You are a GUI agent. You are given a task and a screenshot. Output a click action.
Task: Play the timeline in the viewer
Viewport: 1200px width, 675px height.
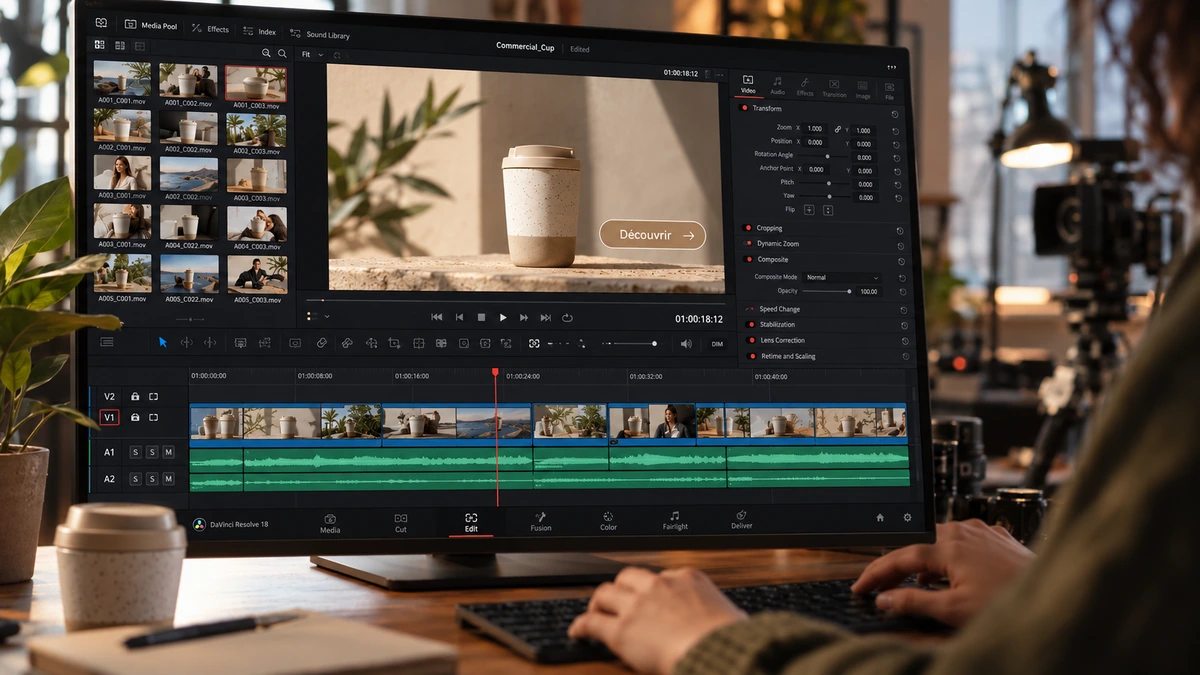click(503, 317)
